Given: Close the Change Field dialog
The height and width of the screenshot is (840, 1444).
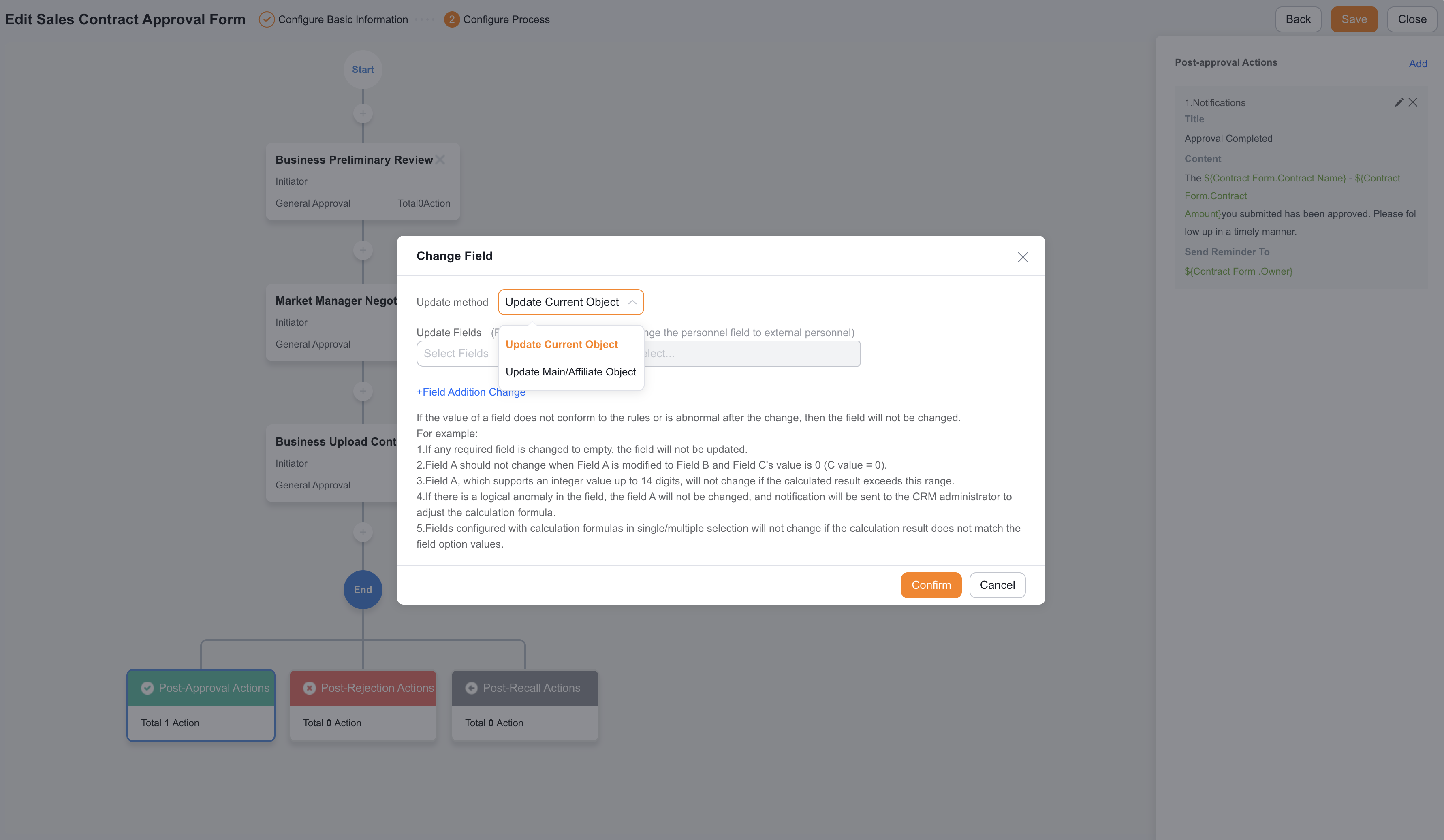Looking at the screenshot, I should click(x=1023, y=257).
